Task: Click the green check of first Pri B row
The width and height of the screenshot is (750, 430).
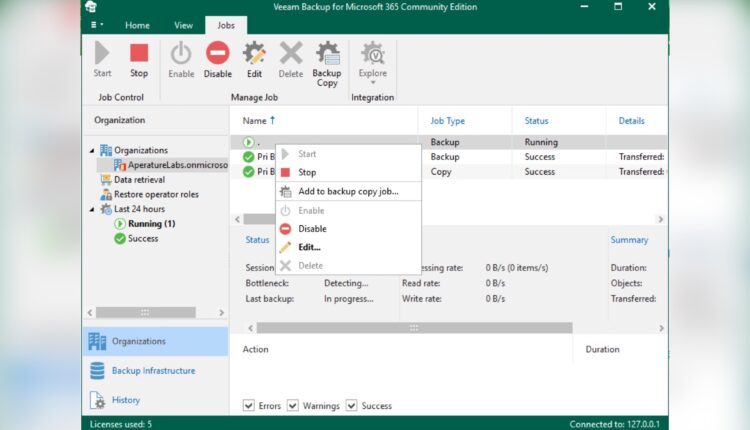Action: point(248,157)
